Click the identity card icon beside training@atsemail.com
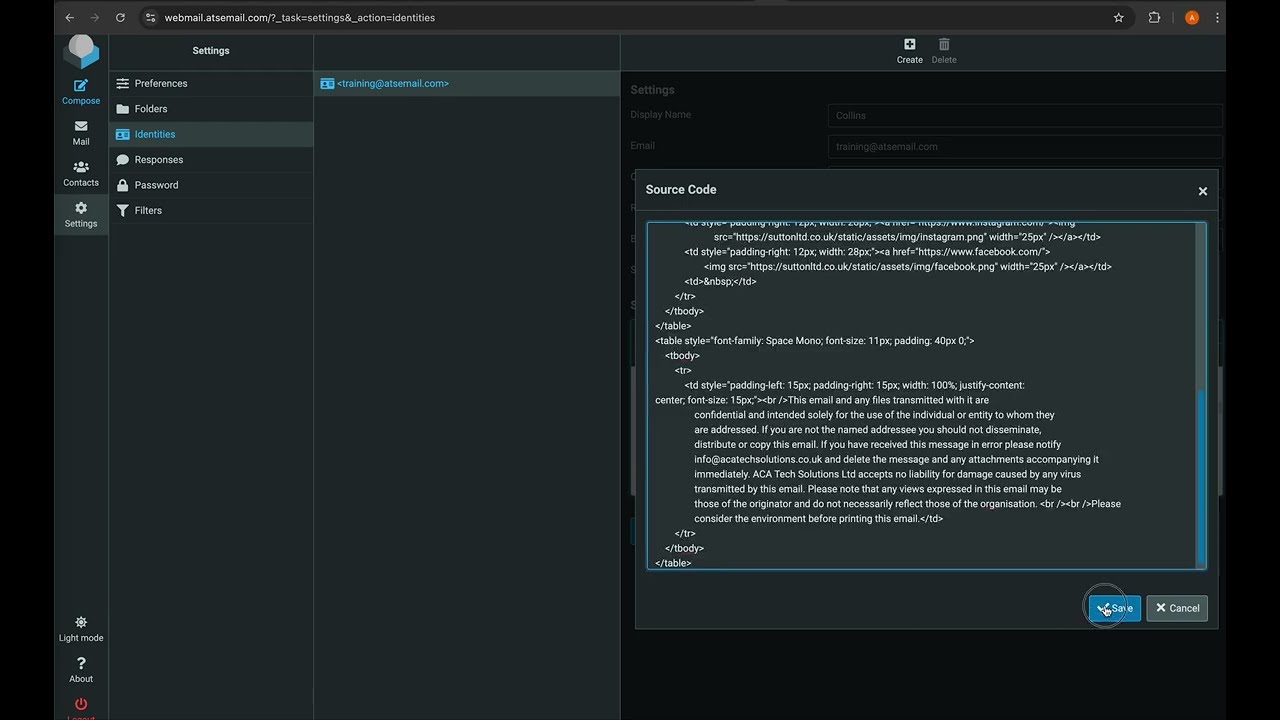This screenshot has width=1280, height=720. [327, 84]
